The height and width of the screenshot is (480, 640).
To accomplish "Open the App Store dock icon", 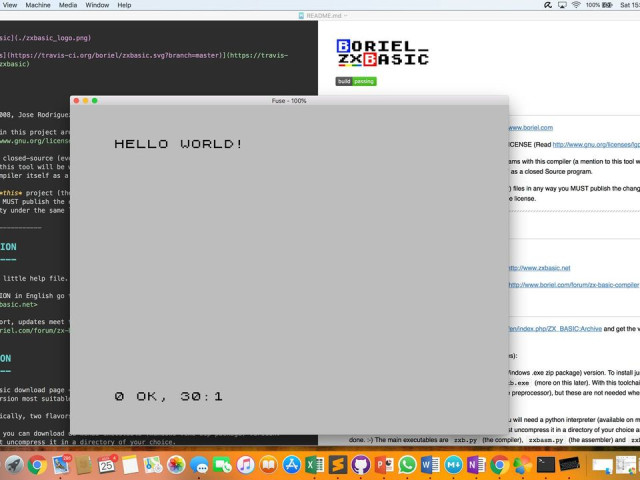I will [292, 465].
